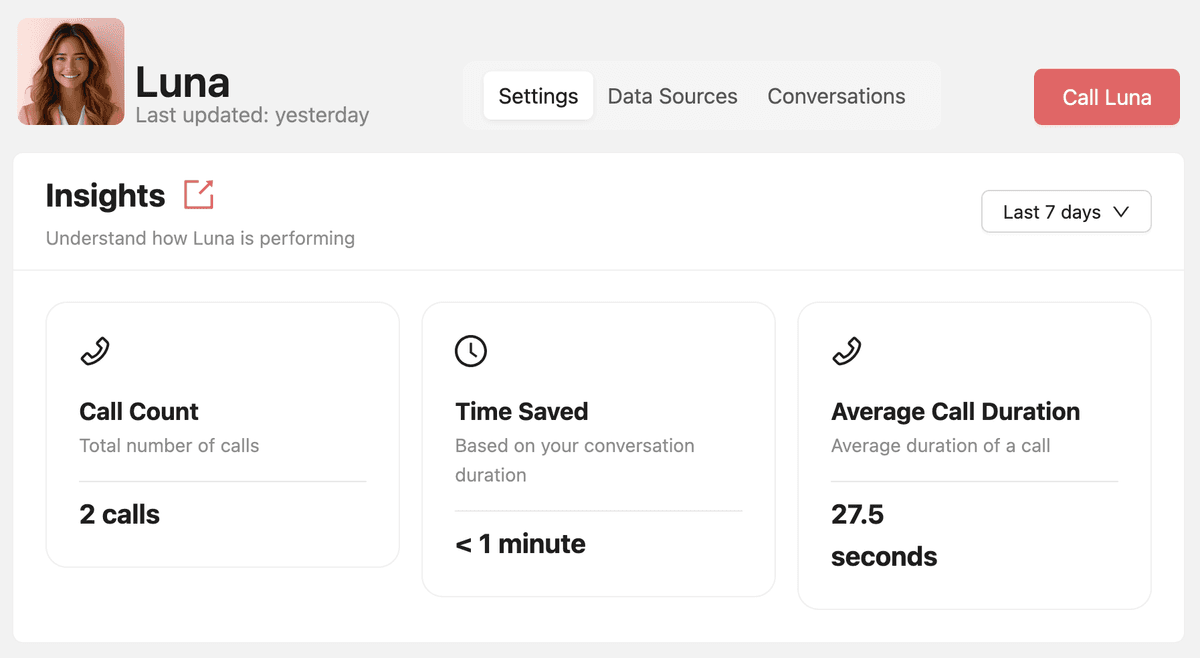
Task: Select the Settings tab
Action: tap(538, 96)
